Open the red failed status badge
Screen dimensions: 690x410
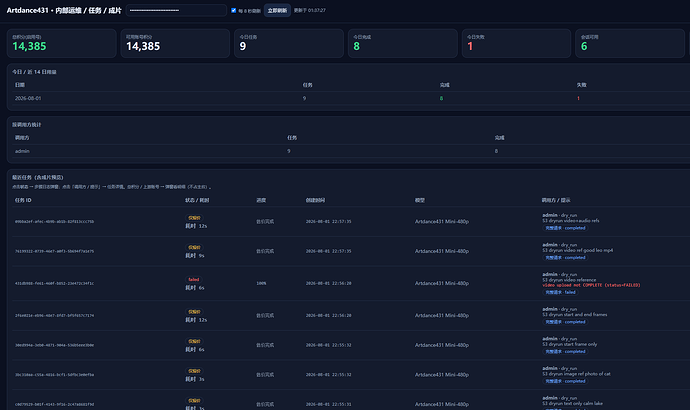pos(194,279)
